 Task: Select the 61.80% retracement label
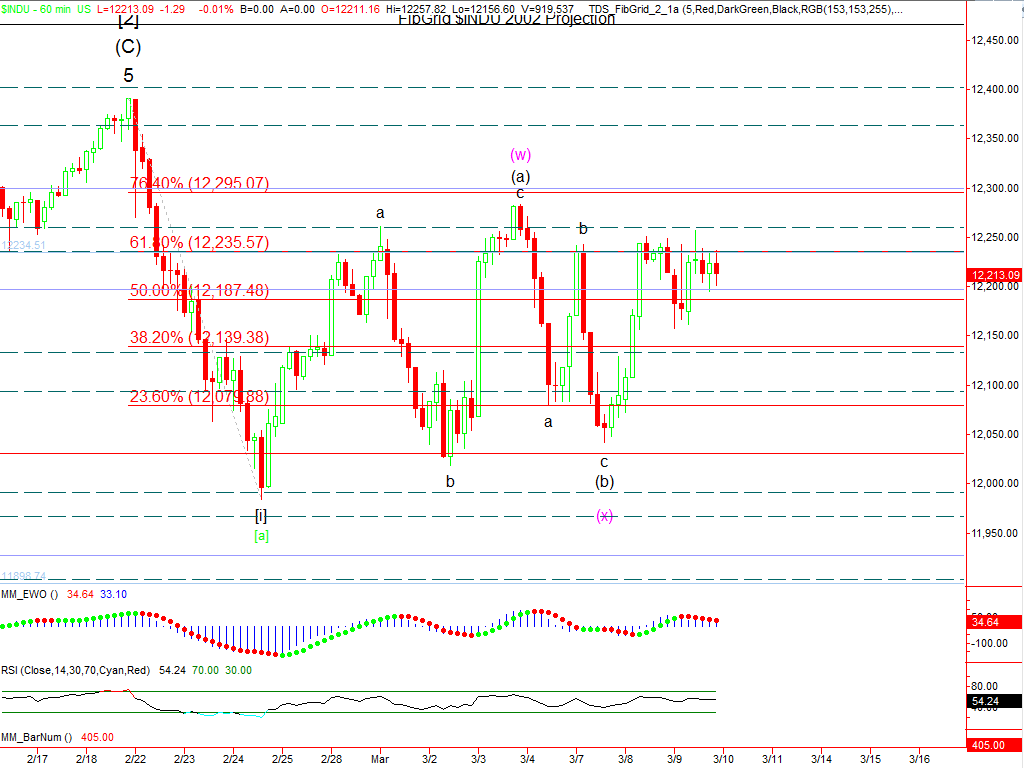click(x=200, y=242)
